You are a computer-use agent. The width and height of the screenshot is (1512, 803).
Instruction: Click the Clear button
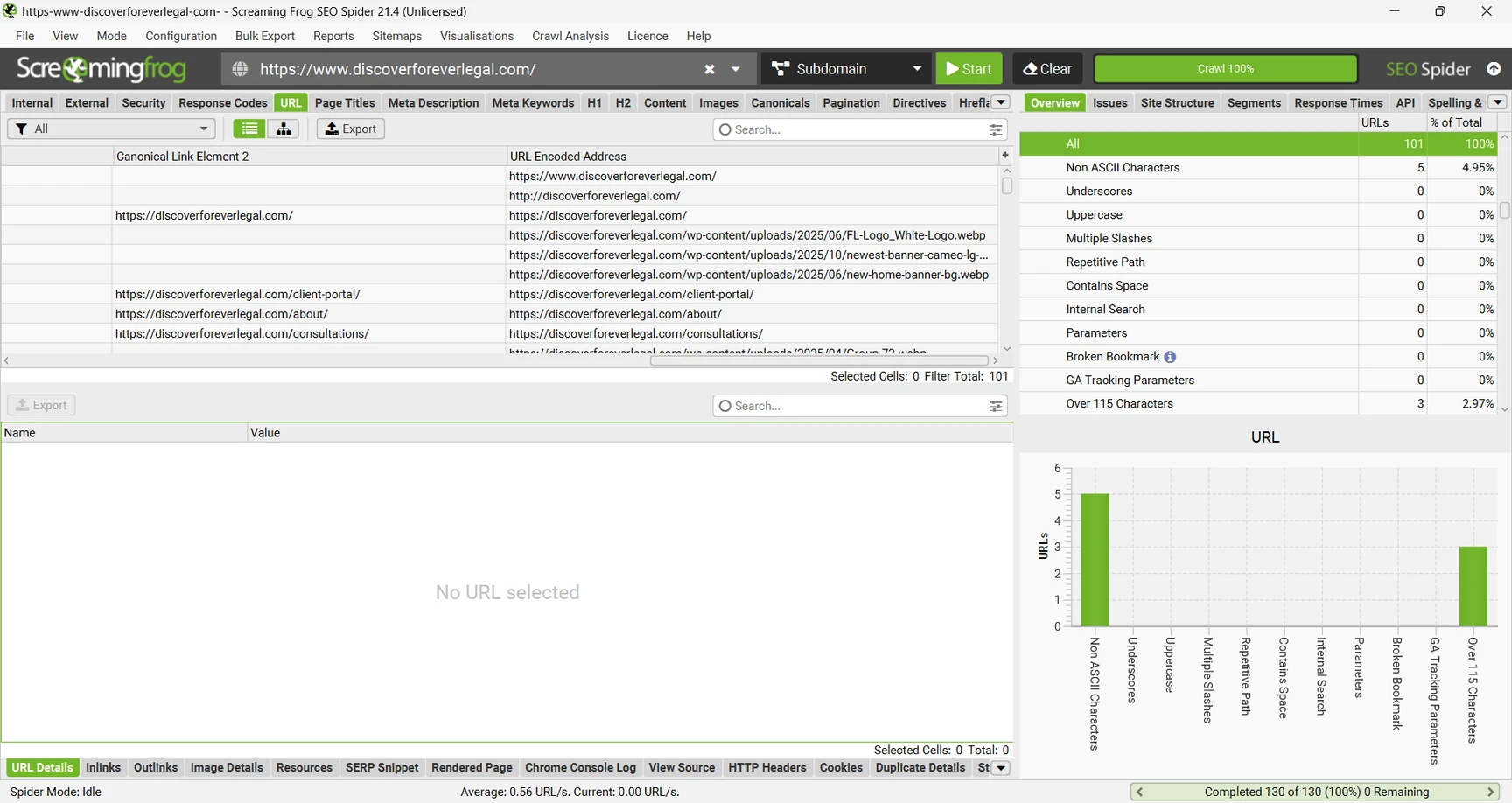1047,69
